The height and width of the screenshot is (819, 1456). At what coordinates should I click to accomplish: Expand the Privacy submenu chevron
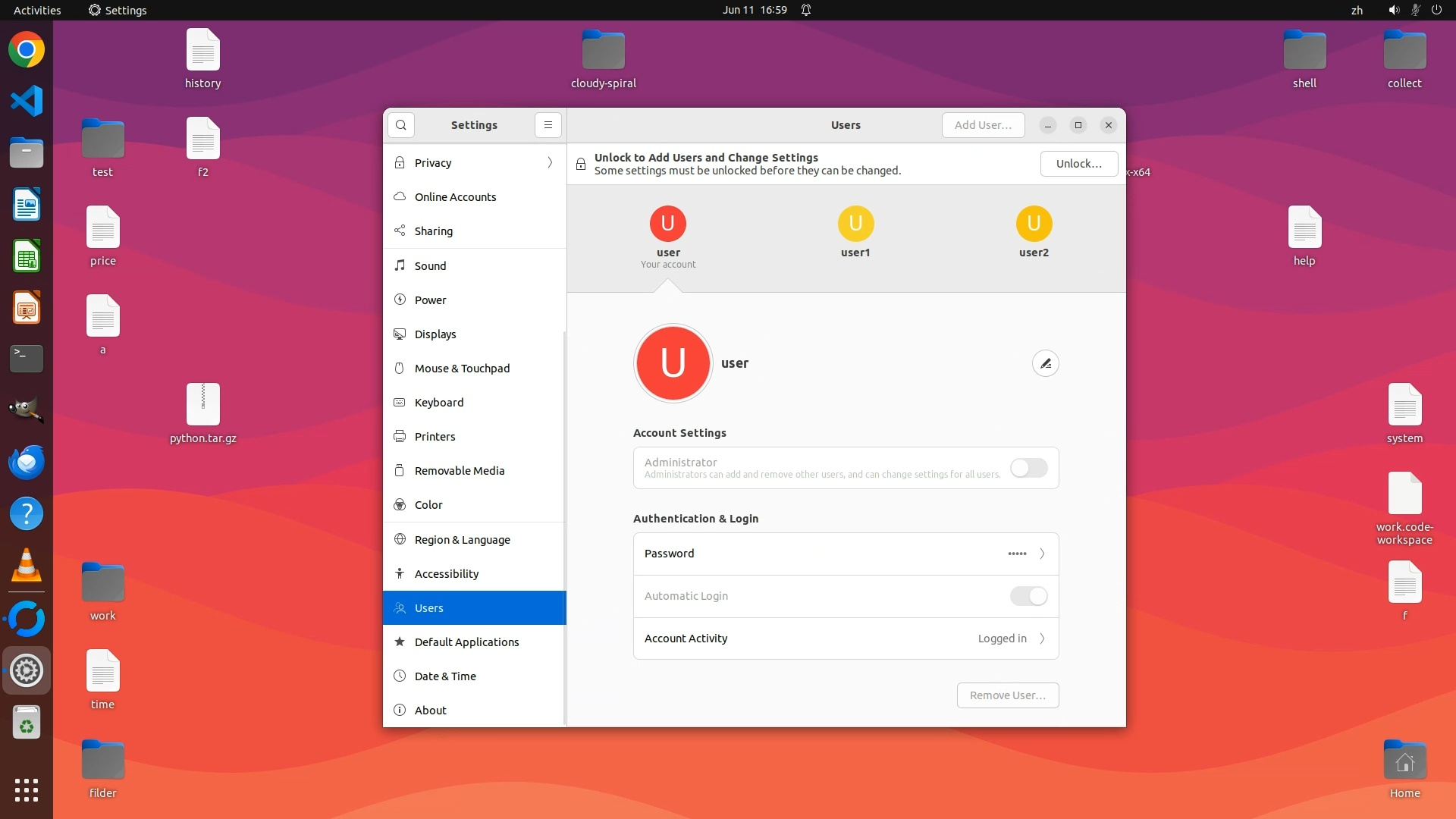click(x=550, y=163)
